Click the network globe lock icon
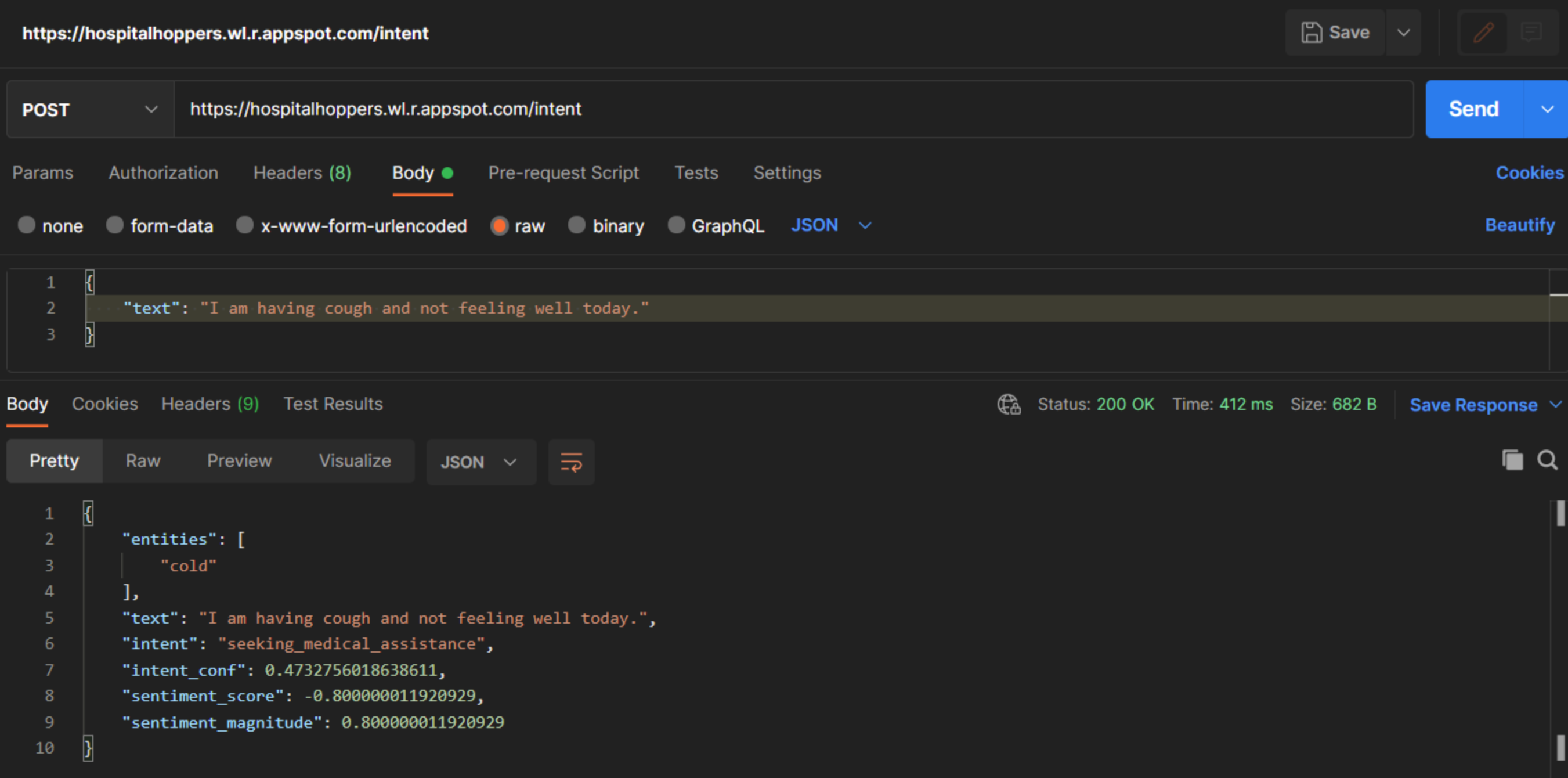Screen dimensions: 1568x778 point(1008,404)
